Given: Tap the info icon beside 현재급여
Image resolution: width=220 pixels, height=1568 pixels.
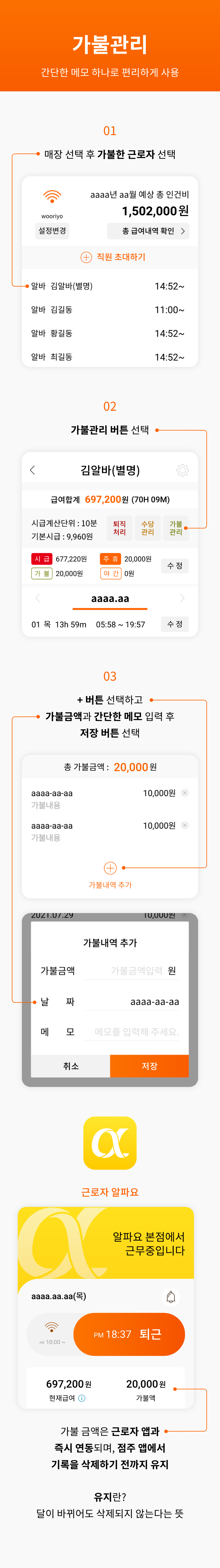Looking at the screenshot, I should point(82,1398).
